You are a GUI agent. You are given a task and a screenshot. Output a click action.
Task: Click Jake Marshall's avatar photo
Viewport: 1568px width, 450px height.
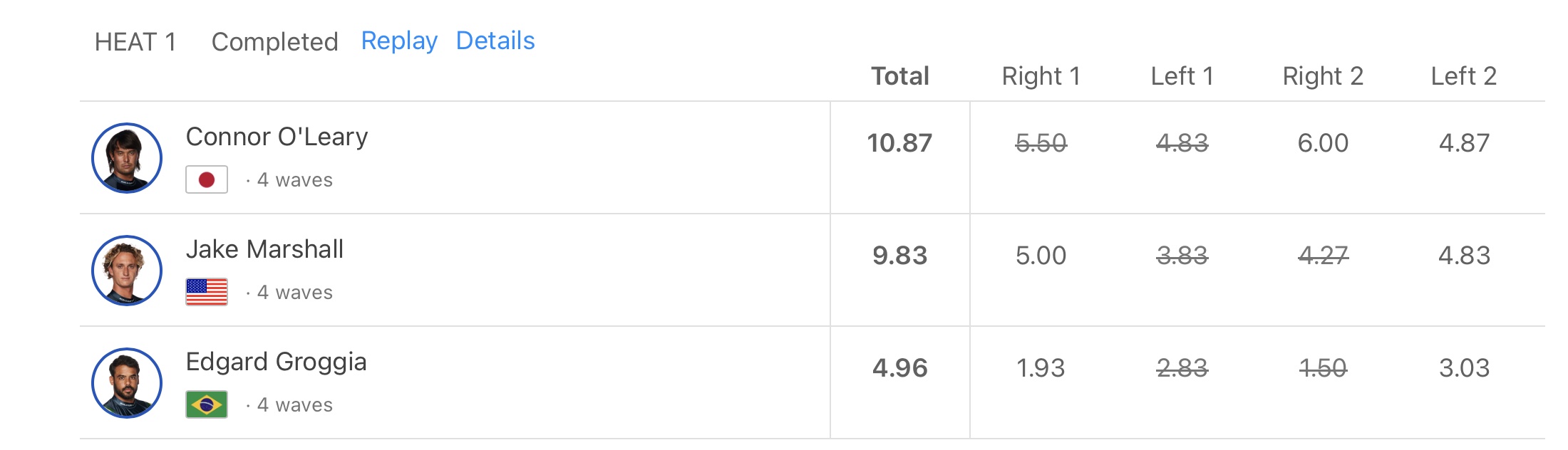pyautogui.click(x=127, y=271)
